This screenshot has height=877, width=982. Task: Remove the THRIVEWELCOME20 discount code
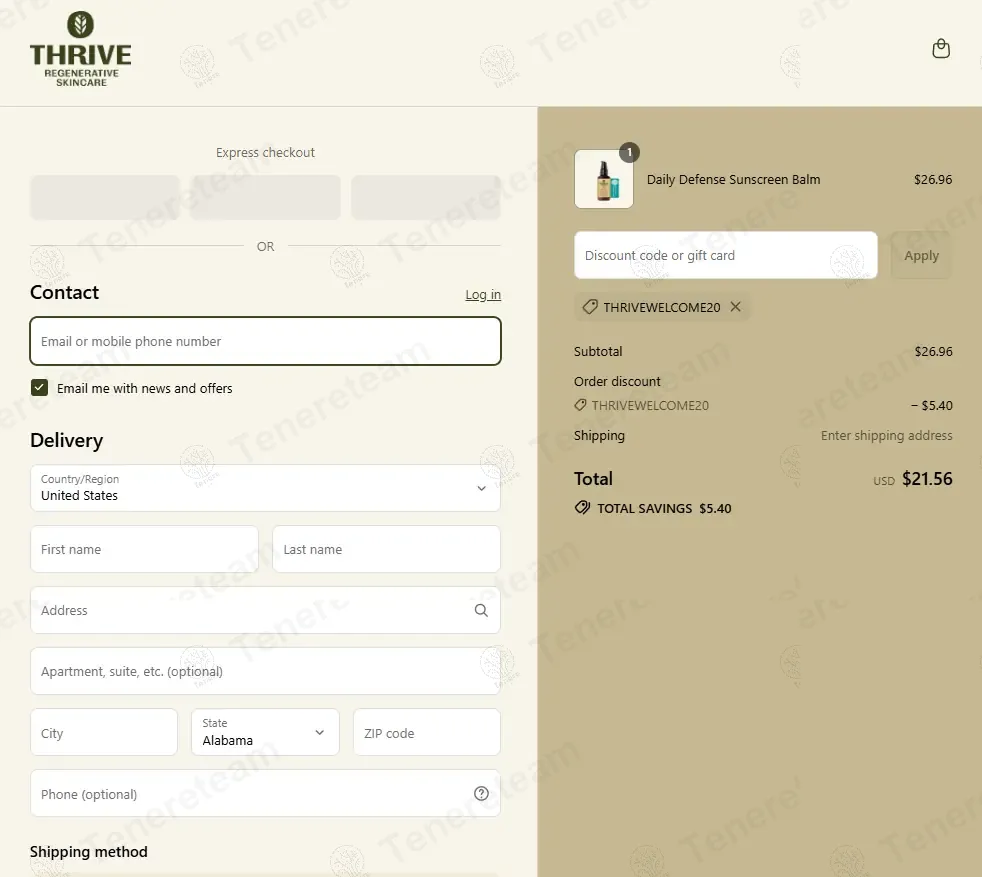point(736,307)
